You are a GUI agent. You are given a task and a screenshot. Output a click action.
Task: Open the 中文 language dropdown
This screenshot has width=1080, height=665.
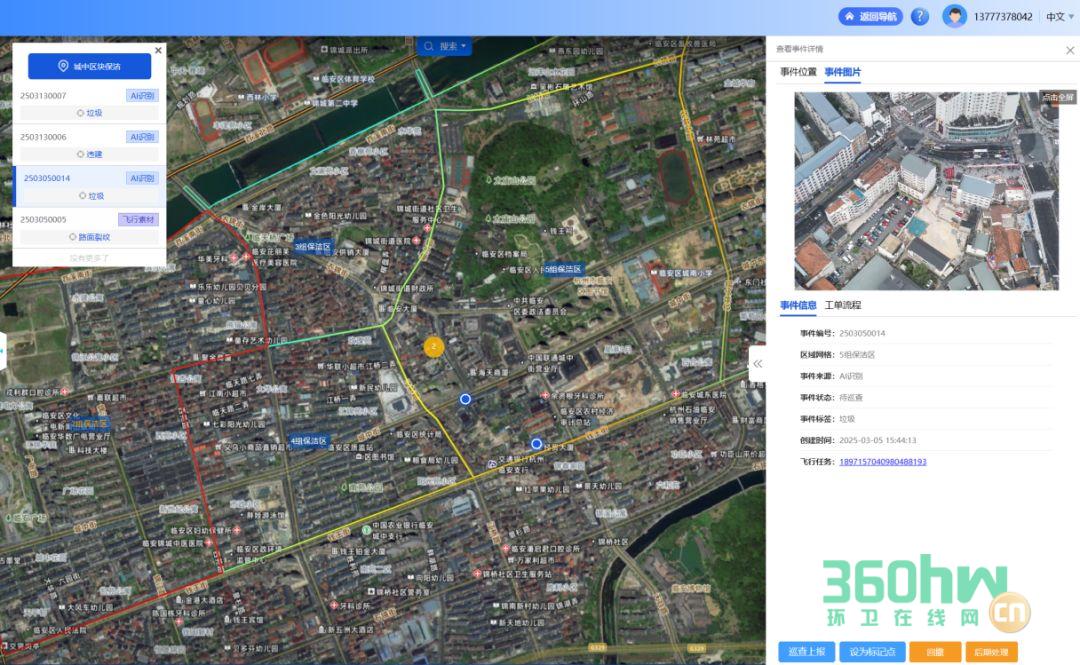[1059, 17]
